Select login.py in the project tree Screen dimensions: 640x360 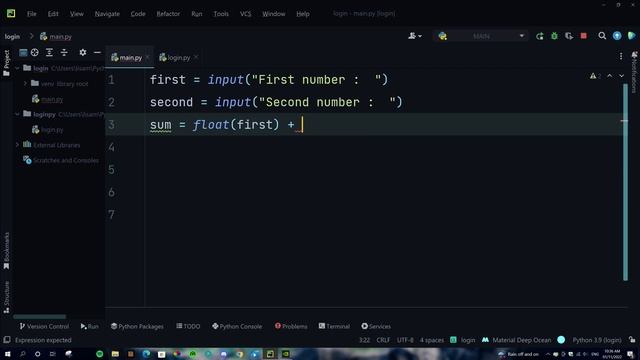[48, 130]
